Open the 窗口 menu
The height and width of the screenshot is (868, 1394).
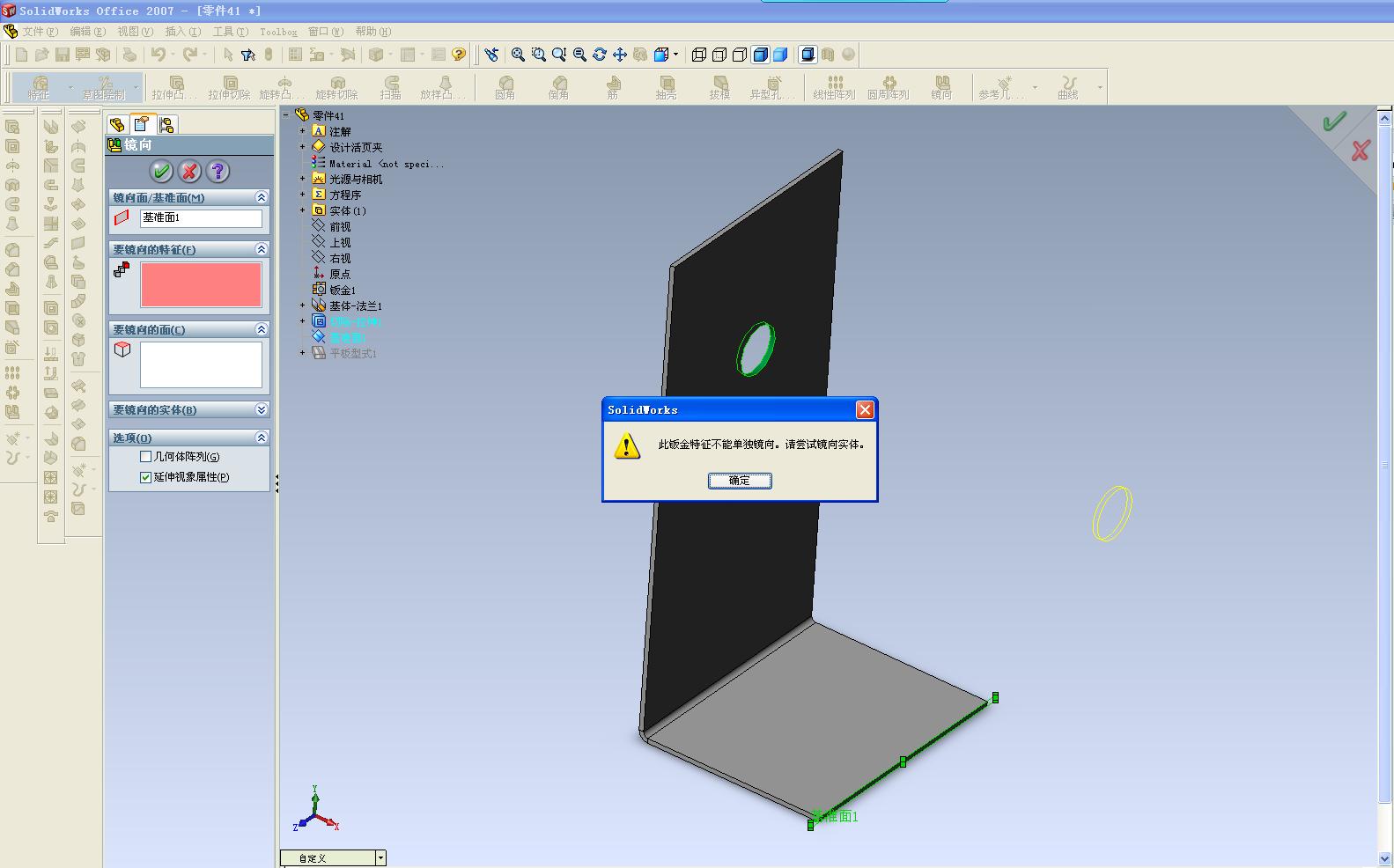(326, 32)
